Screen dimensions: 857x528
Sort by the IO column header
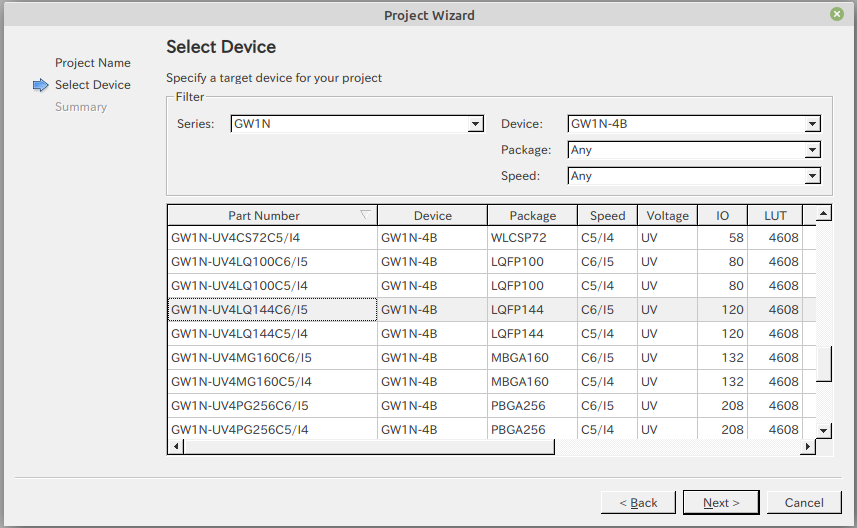[x=722, y=215]
